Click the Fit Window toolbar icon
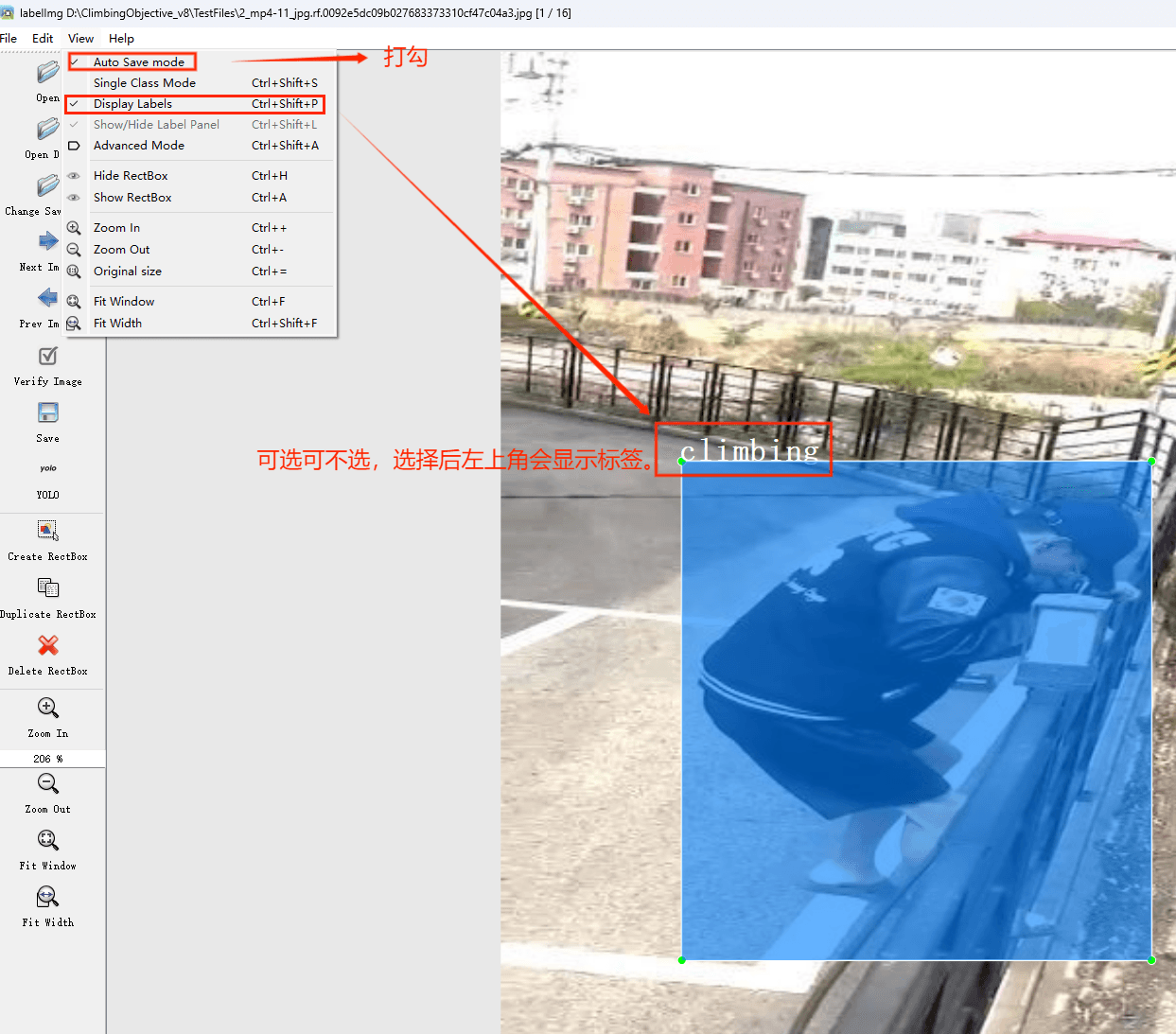Image resolution: width=1176 pixels, height=1034 pixels. (47, 840)
